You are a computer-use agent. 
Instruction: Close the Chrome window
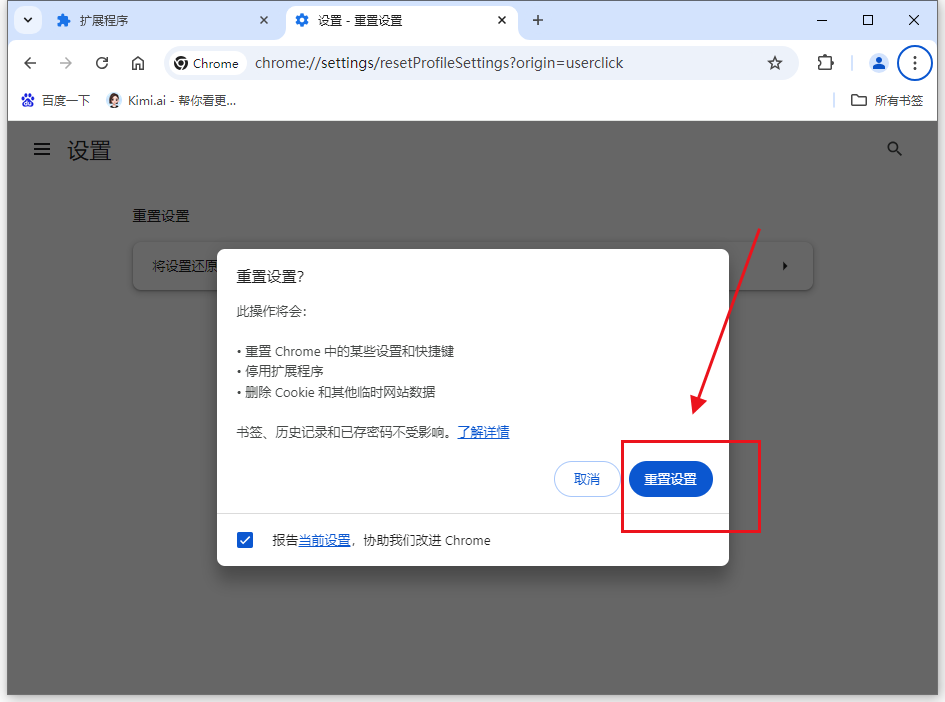click(914, 20)
